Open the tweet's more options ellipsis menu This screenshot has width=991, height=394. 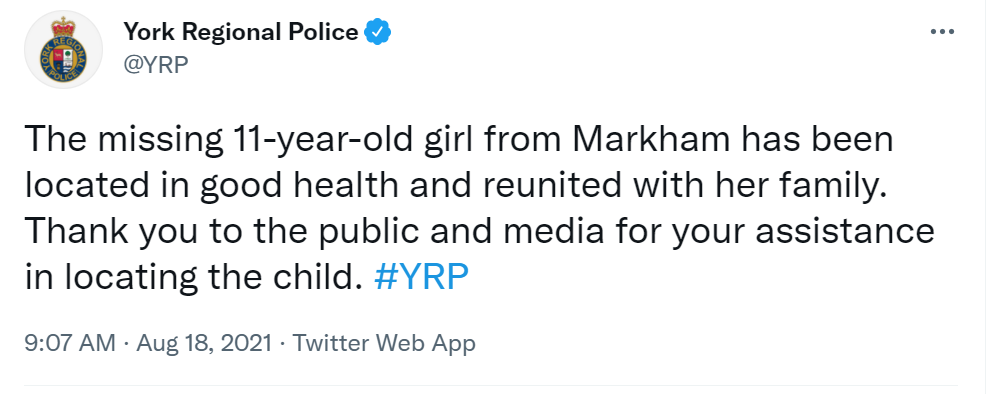click(942, 32)
